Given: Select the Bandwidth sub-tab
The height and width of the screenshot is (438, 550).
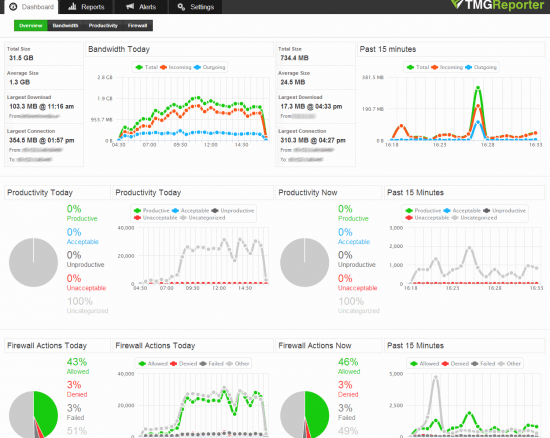Looking at the screenshot, I should click(x=65, y=26).
